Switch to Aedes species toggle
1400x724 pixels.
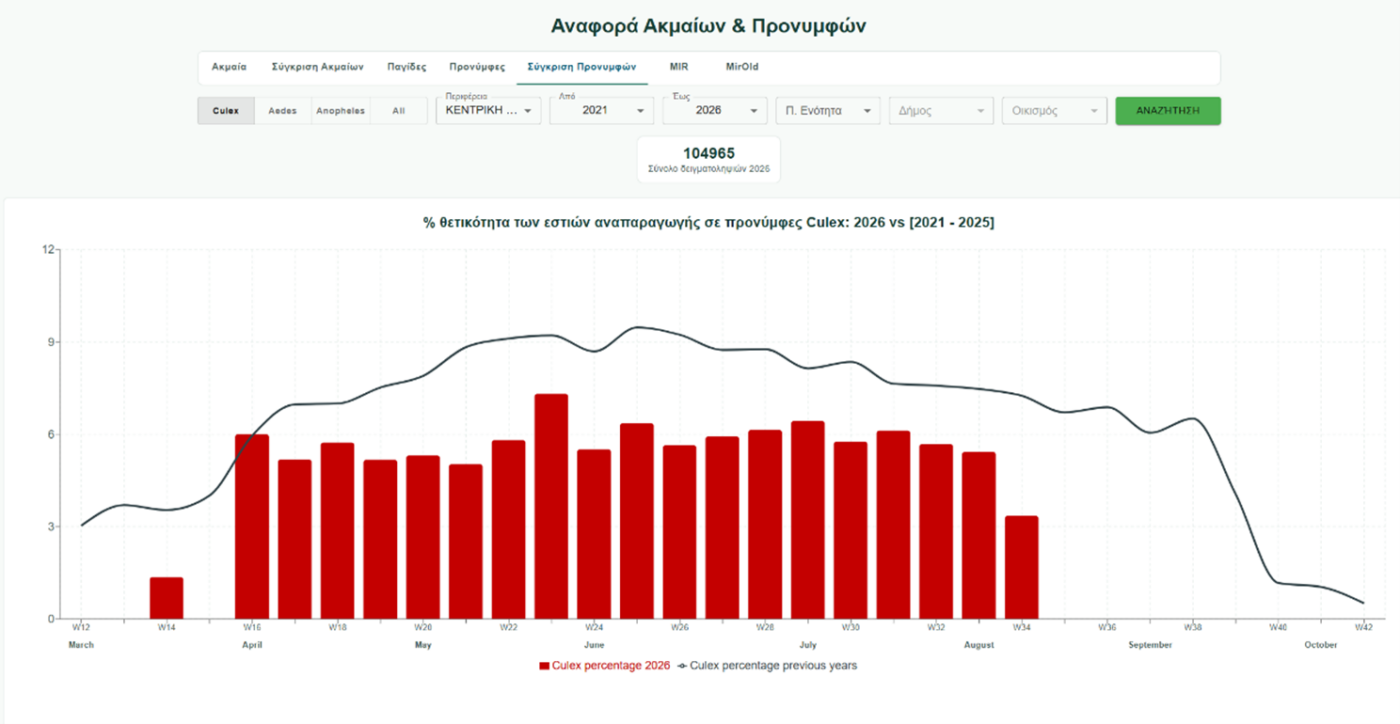[x=283, y=111]
